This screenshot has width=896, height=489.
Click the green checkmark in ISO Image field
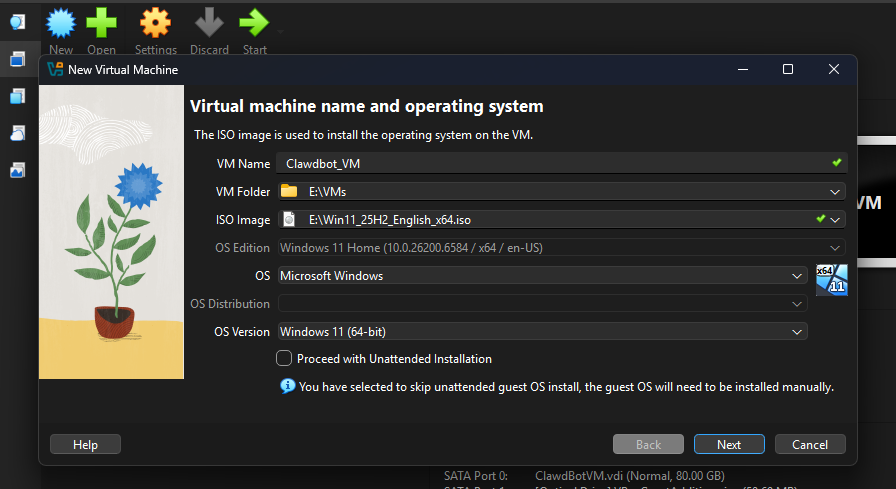tap(821, 219)
